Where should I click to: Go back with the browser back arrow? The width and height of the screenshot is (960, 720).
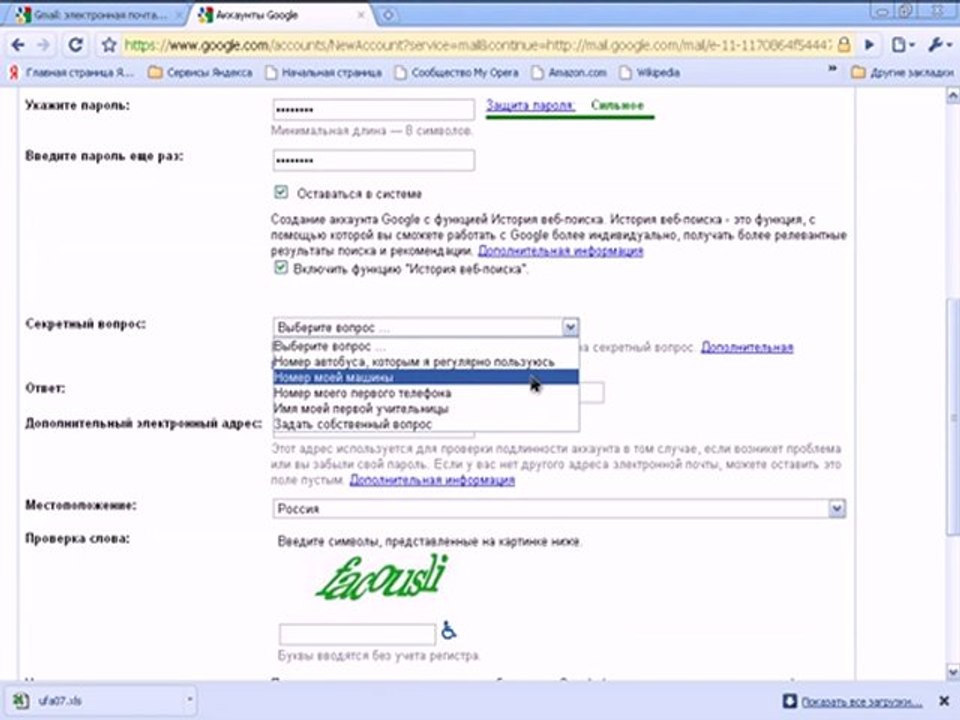click(x=18, y=45)
